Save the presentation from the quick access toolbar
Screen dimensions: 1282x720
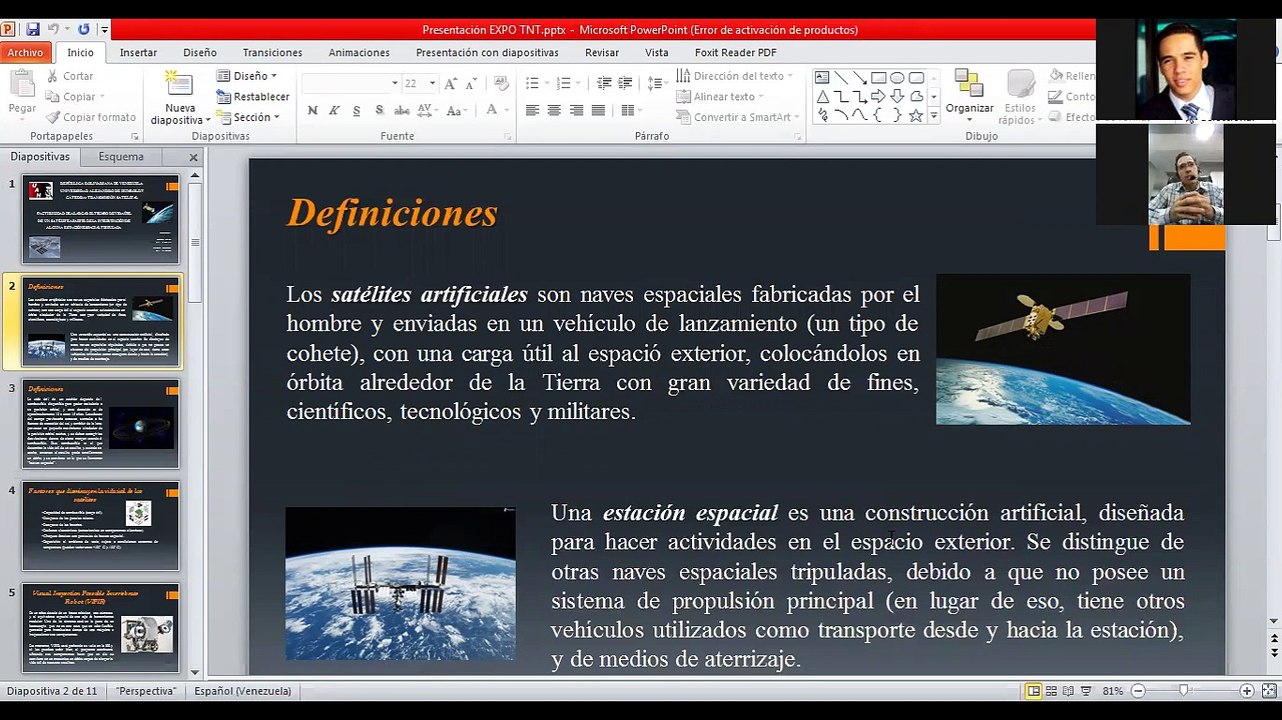[33, 30]
